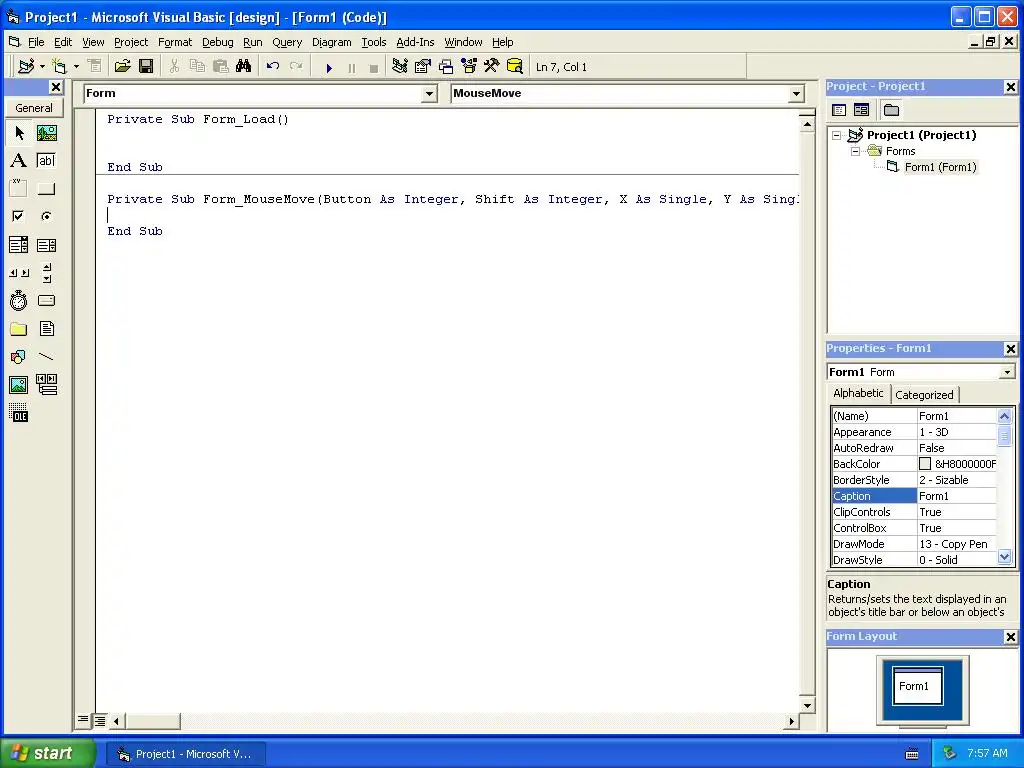This screenshot has height=768, width=1024.
Task: Select the TextBox control tool
Action: [x=46, y=161]
